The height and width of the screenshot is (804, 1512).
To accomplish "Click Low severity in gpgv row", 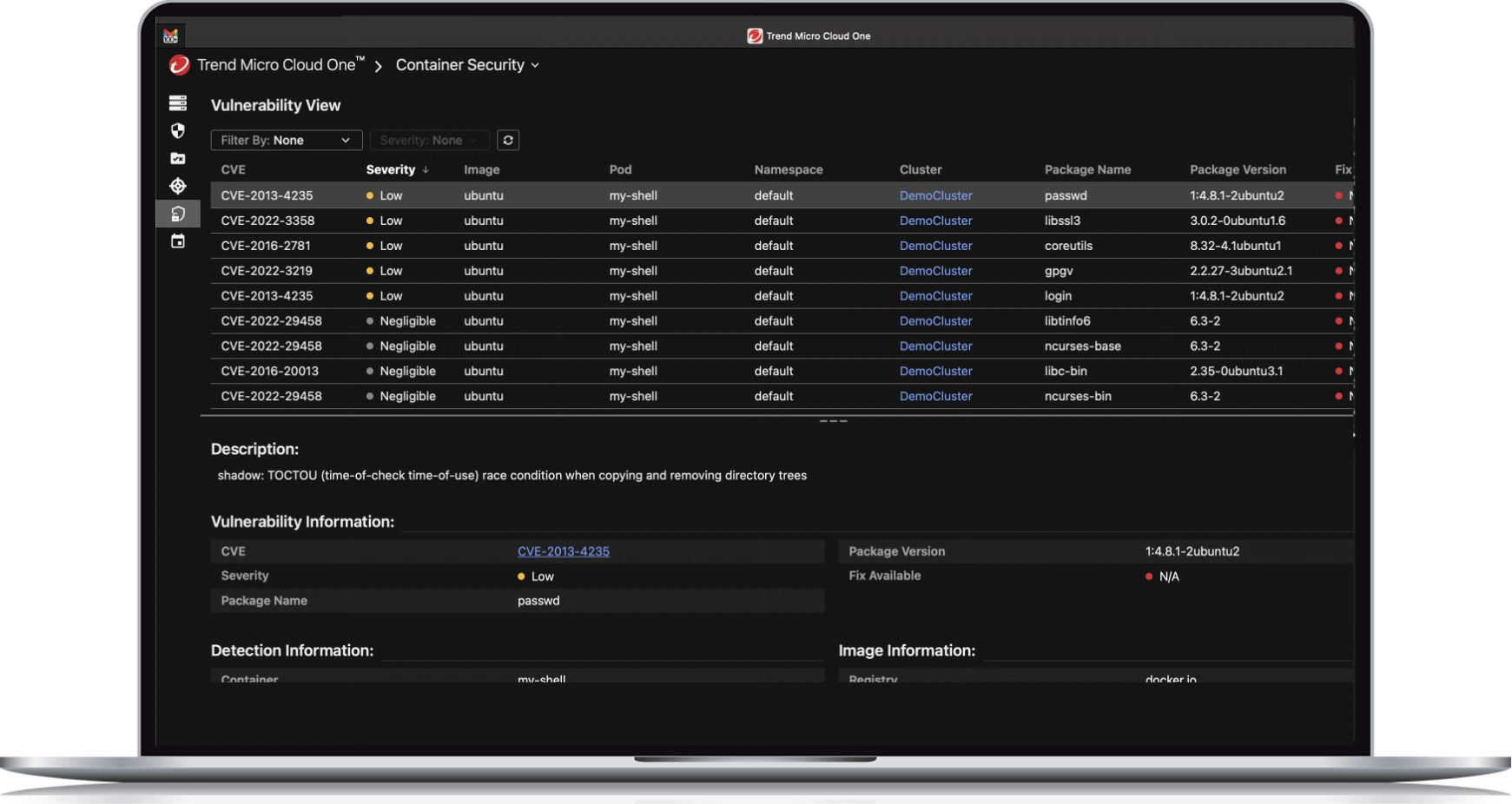I will point(385,271).
